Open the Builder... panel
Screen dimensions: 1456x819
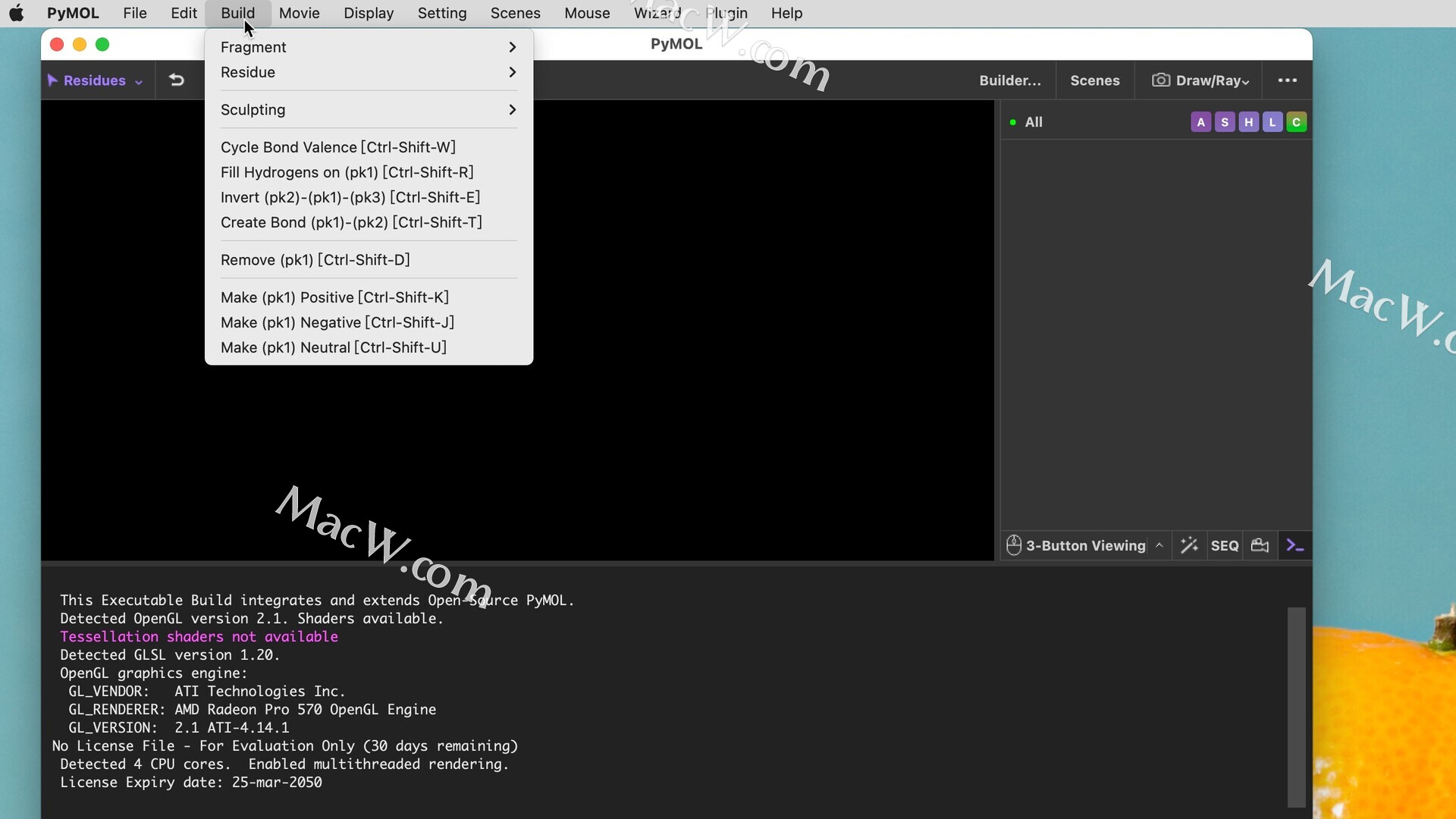(1010, 80)
